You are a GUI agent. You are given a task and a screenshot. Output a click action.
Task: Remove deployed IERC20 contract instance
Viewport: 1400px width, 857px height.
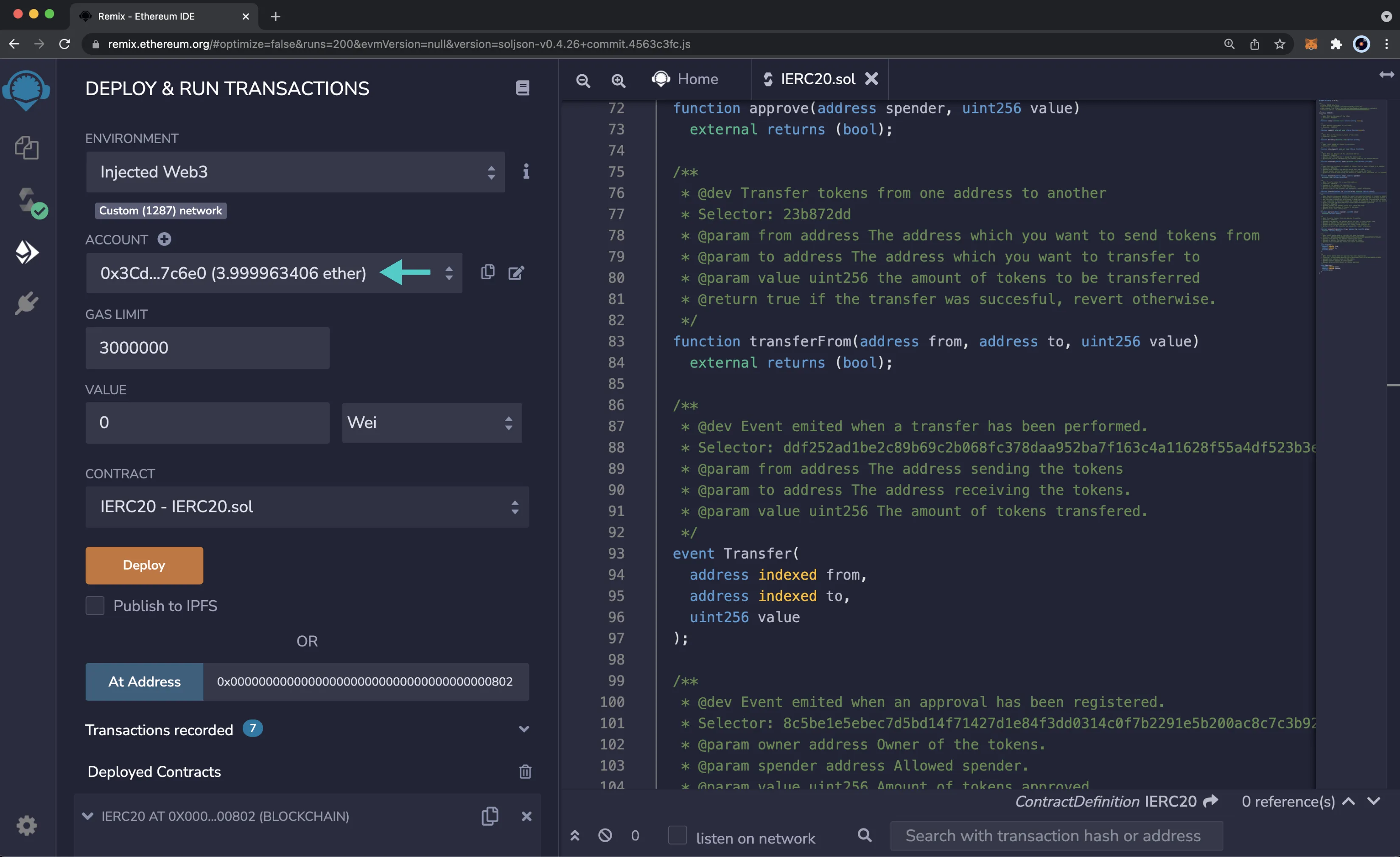click(527, 816)
